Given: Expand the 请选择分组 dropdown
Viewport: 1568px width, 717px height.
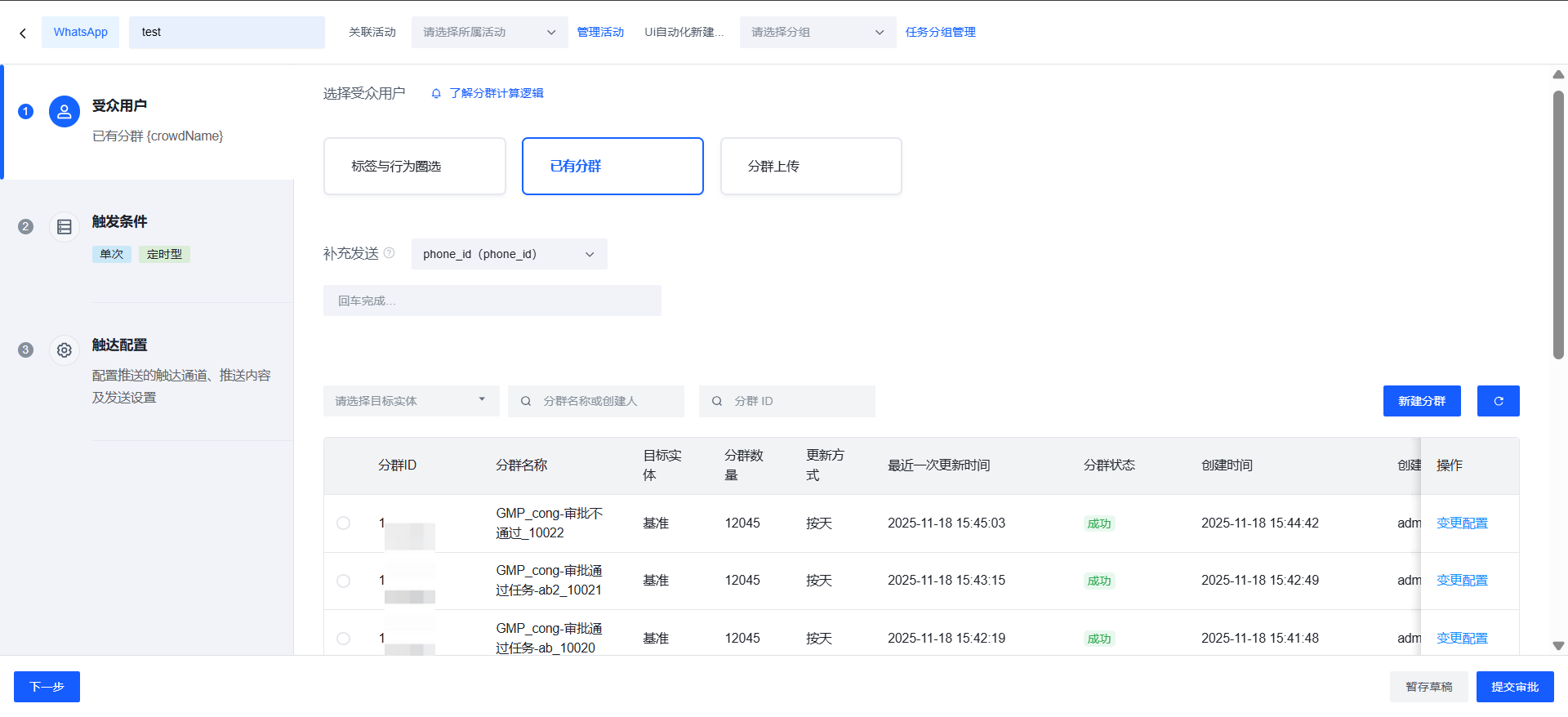Looking at the screenshot, I should point(817,33).
